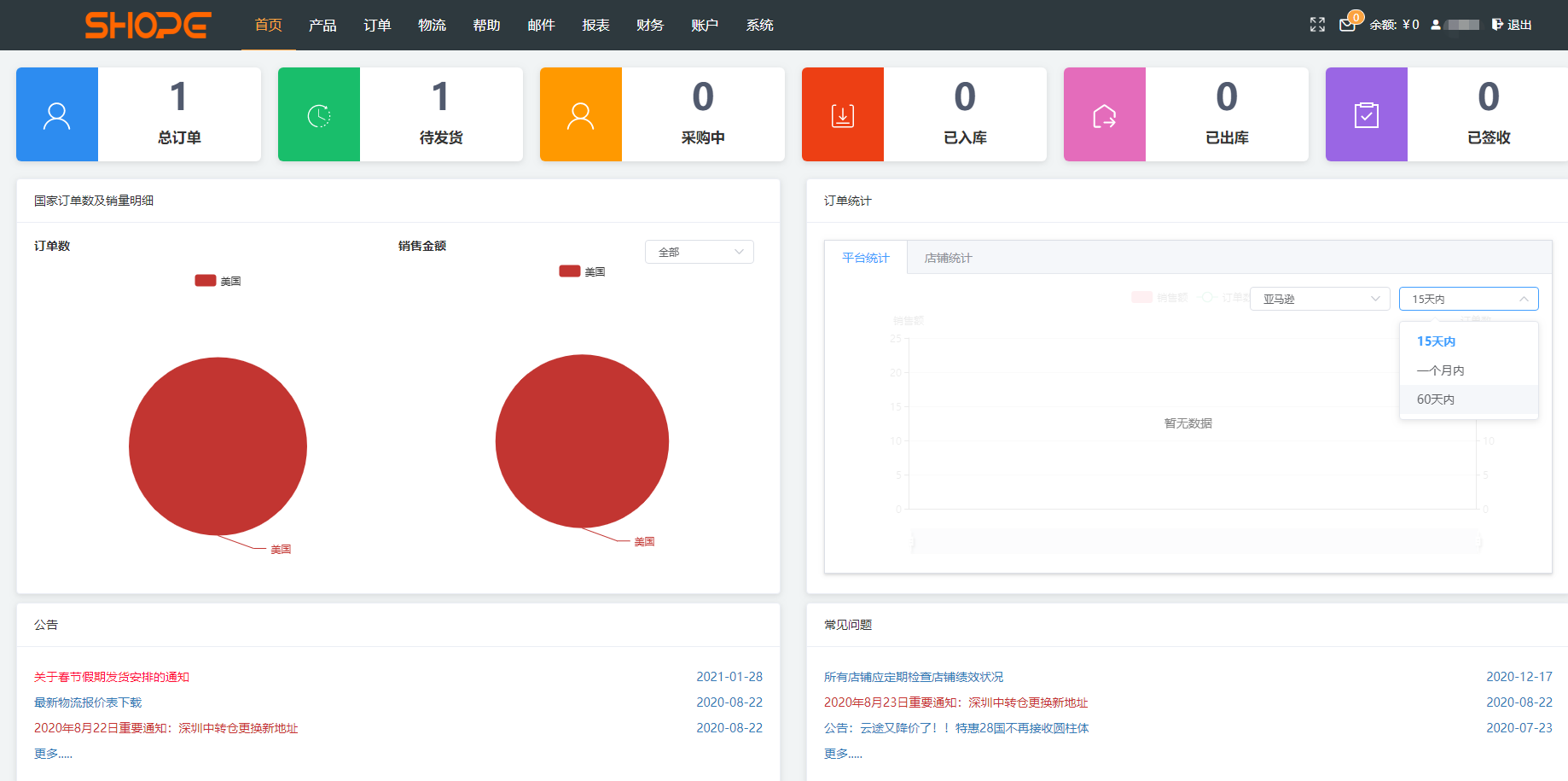Screen dimensions: 1568x781
Task: Open the 账户 menu
Action: pos(705,25)
